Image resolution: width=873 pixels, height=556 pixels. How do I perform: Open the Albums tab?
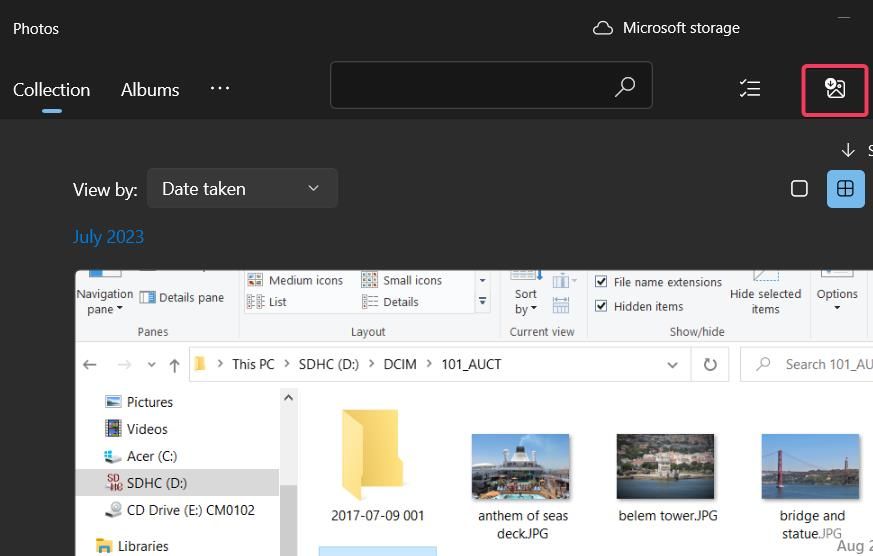tap(150, 89)
